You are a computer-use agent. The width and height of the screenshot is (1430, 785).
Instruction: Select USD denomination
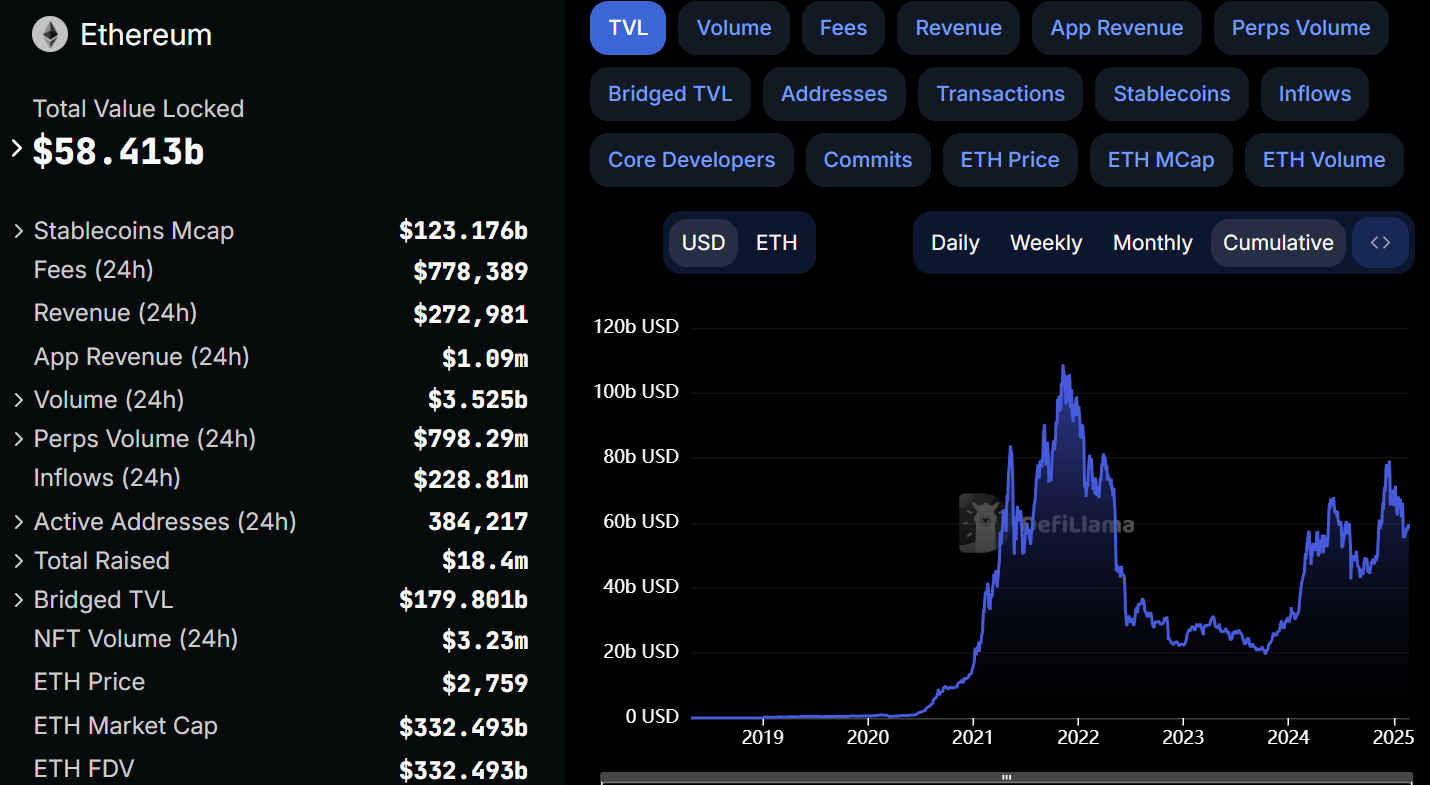pyautogui.click(x=703, y=243)
